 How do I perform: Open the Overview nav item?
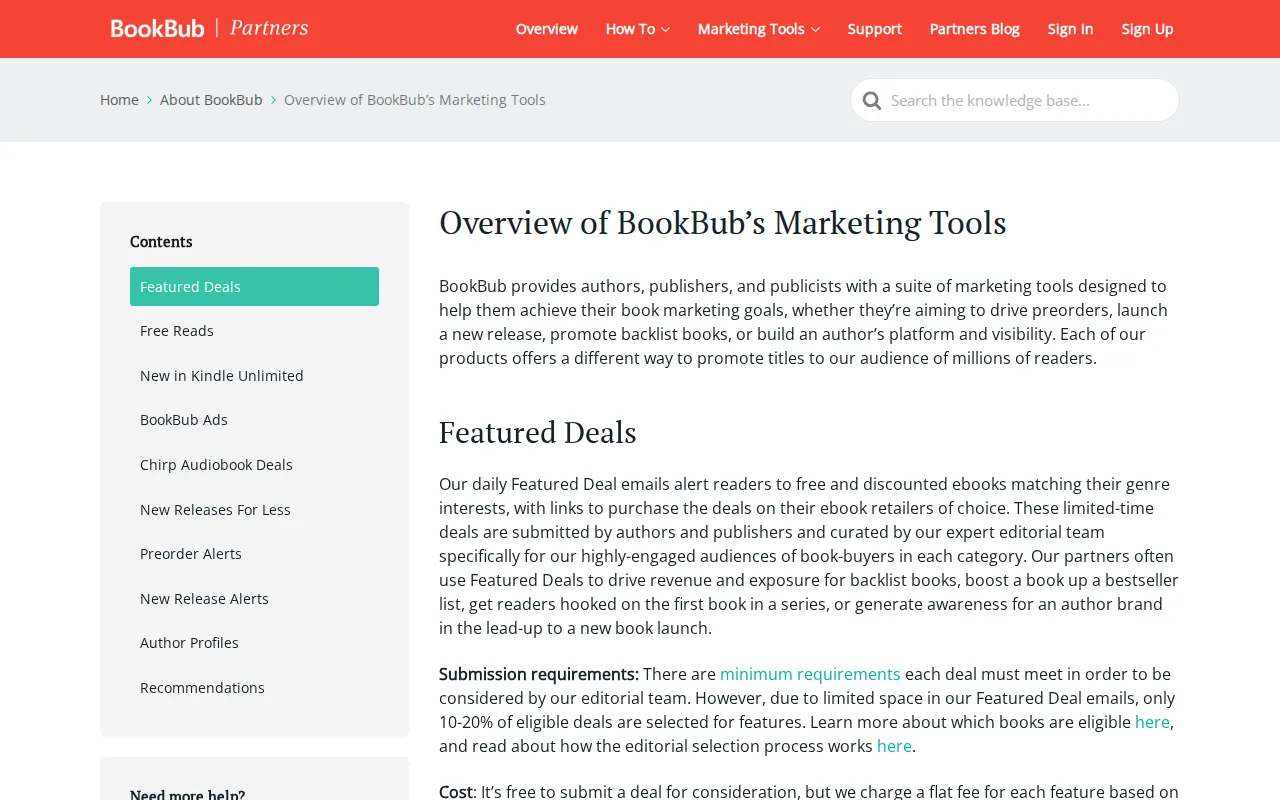pyautogui.click(x=547, y=29)
